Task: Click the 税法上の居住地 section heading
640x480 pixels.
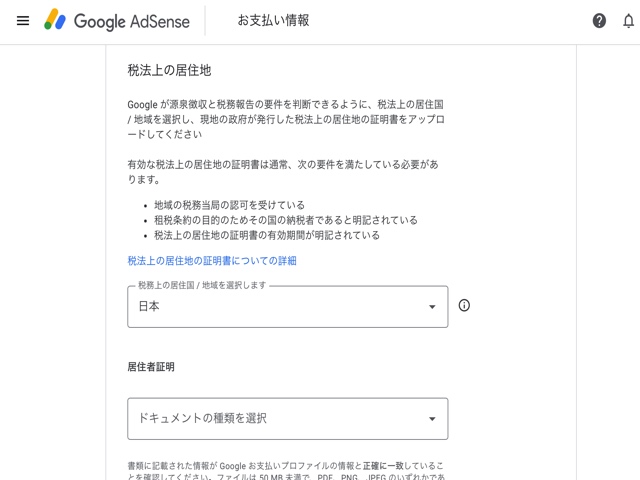Action: pos(169,71)
